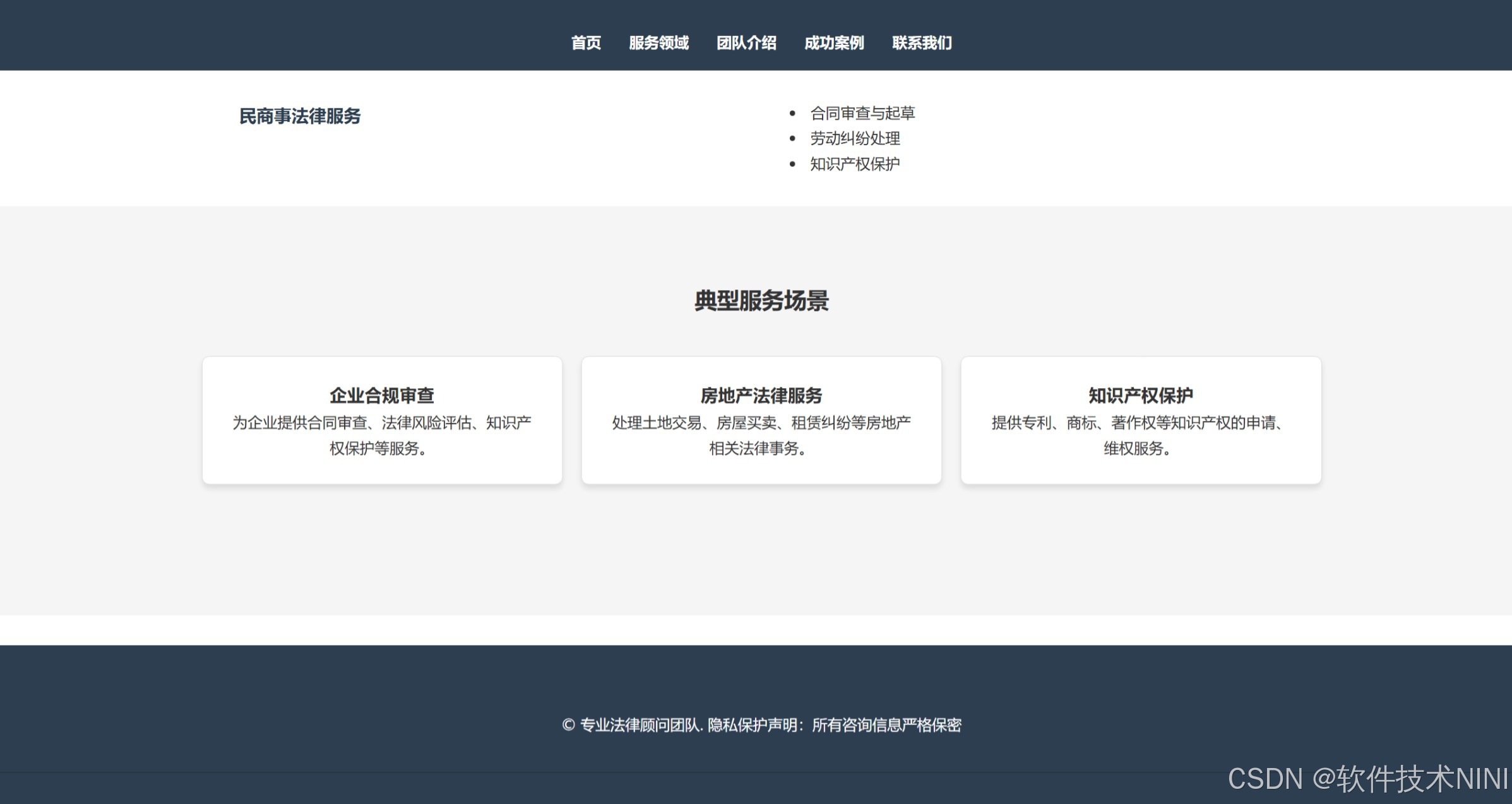This screenshot has height=804, width=1512.
Task: Click the copyright © symbol in footer
Action: click(568, 725)
